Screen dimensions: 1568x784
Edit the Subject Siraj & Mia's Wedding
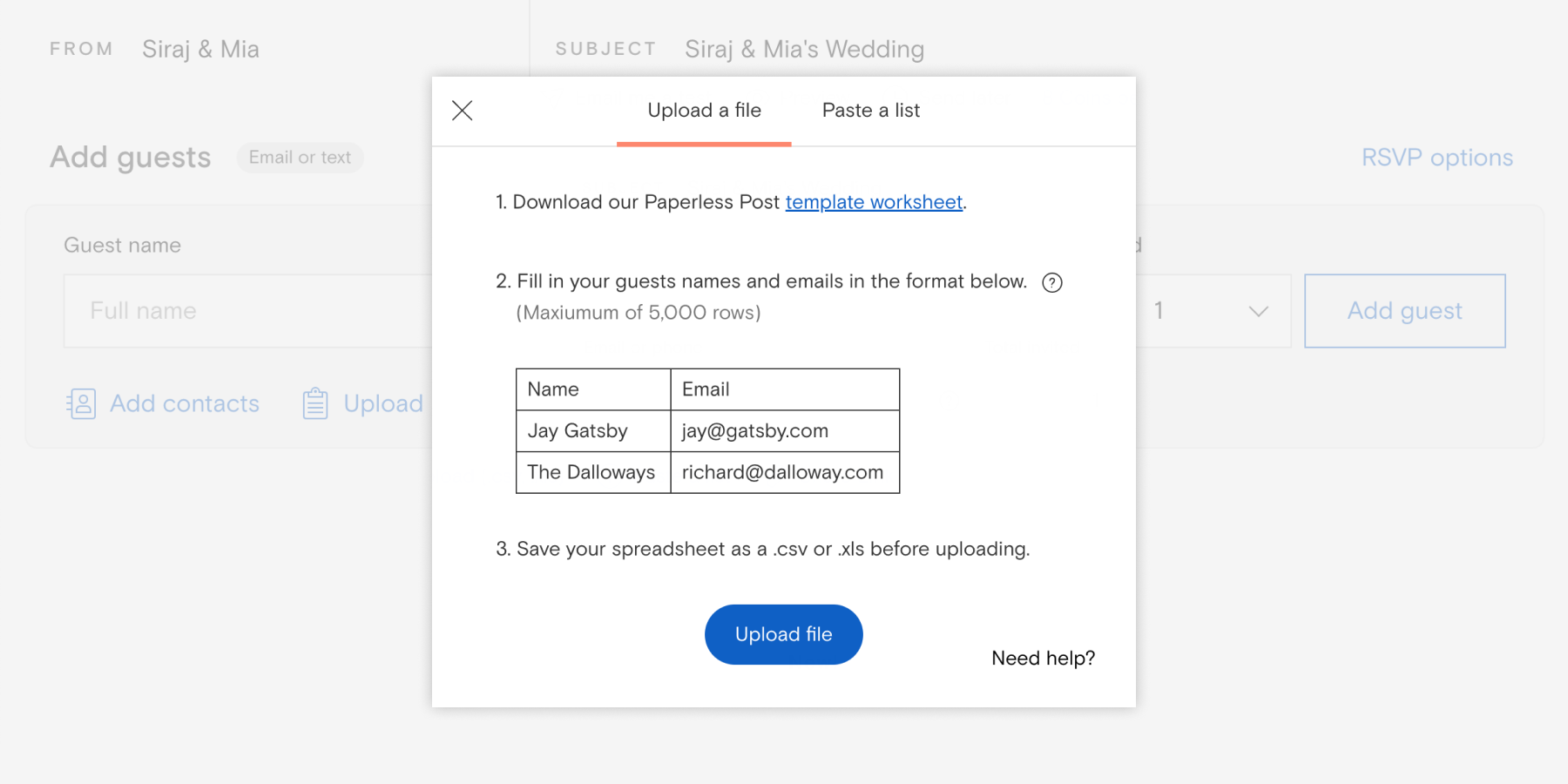pyautogui.click(x=804, y=50)
